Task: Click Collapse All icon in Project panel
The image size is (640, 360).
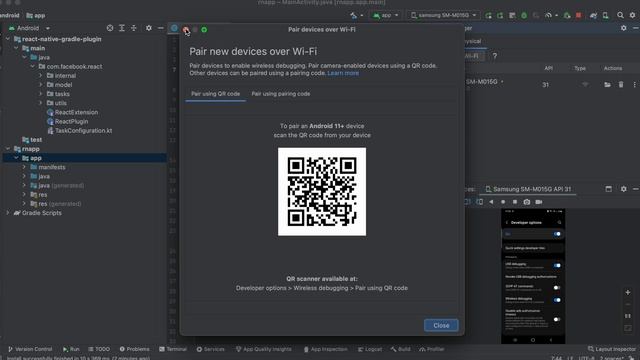Action: coord(133,28)
